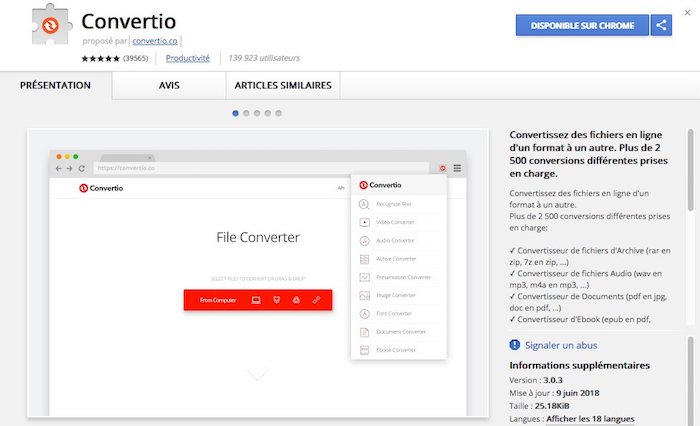Click the Informations supplémentaires heading
This screenshot has width=700, height=426.
[x=579, y=365]
